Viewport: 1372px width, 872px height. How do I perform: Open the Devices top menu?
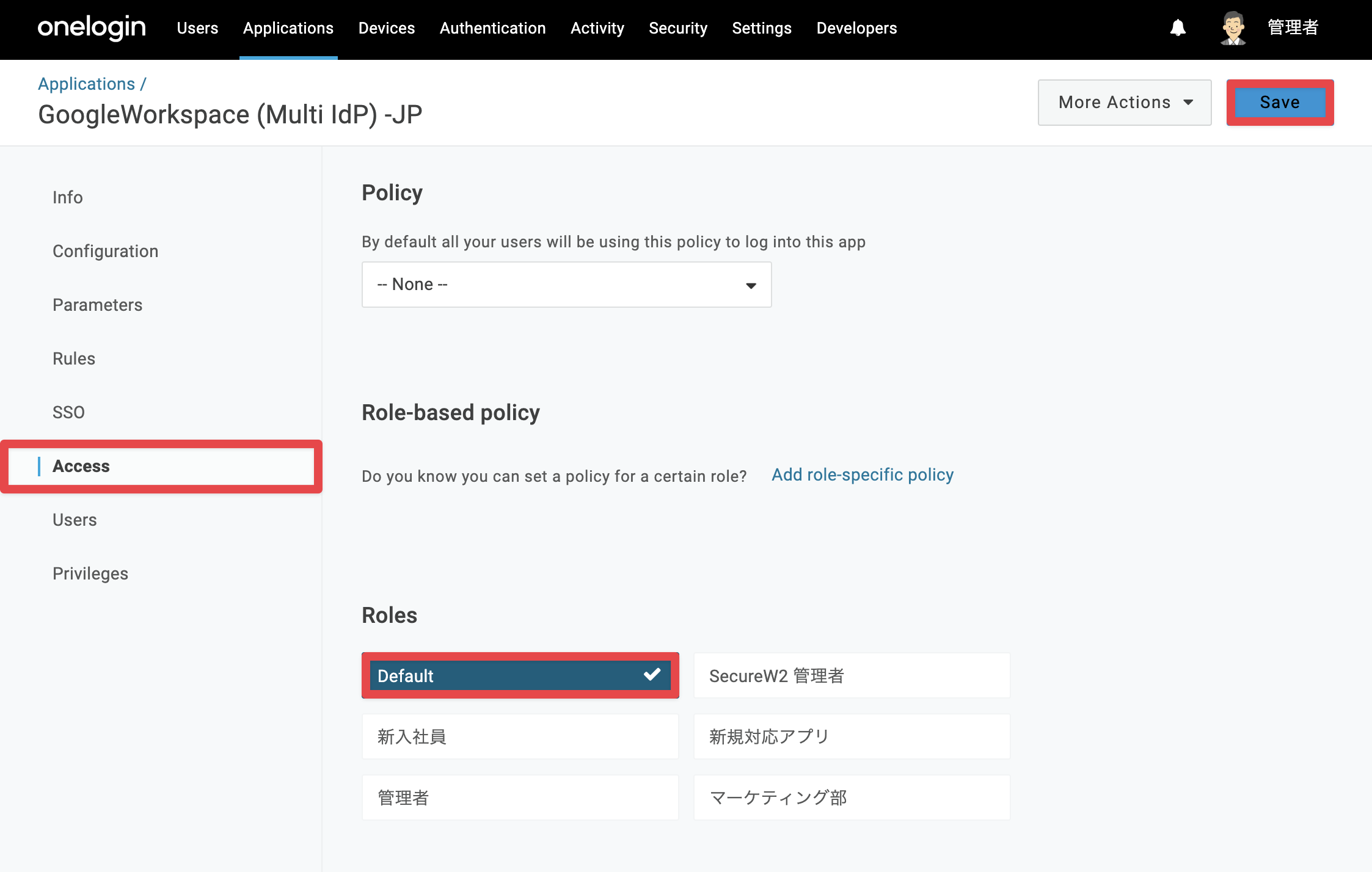[387, 28]
